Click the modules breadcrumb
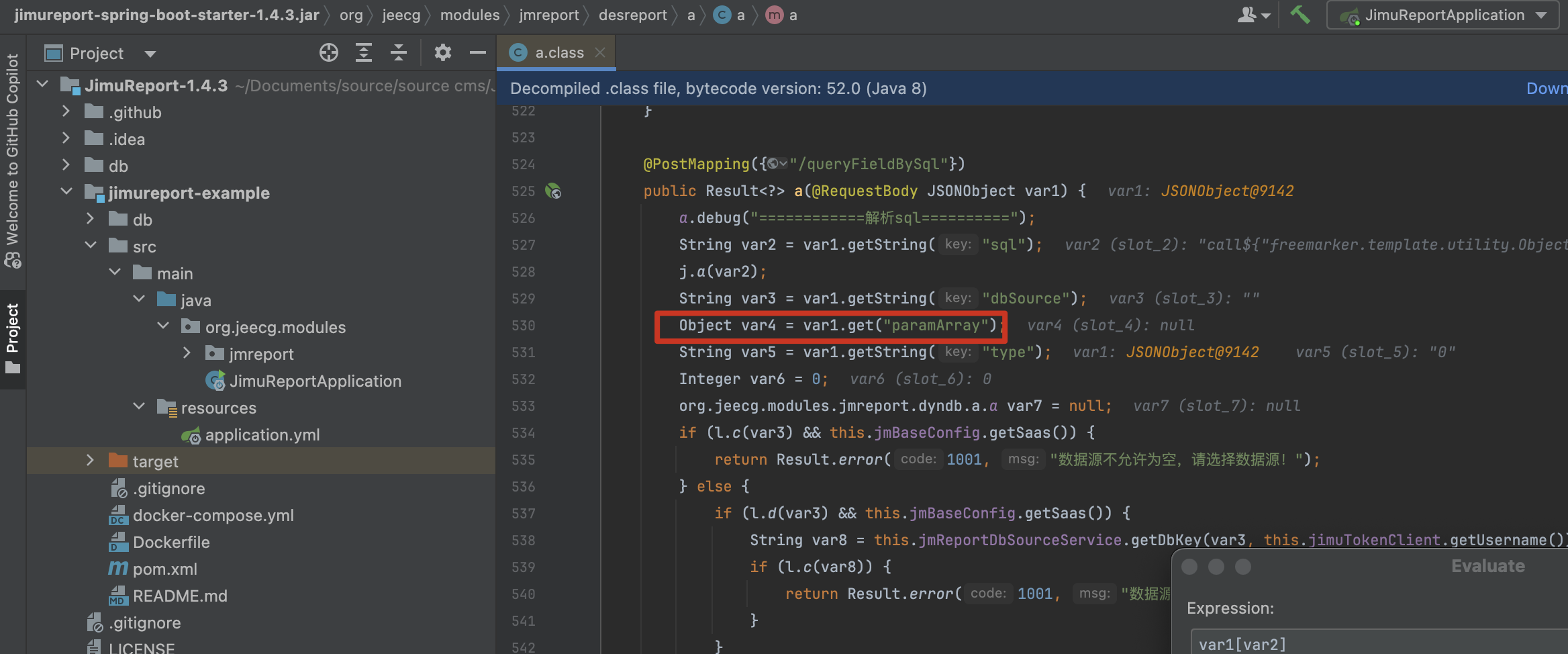The height and width of the screenshot is (654, 1568). pyautogui.click(x=470, y=15)
